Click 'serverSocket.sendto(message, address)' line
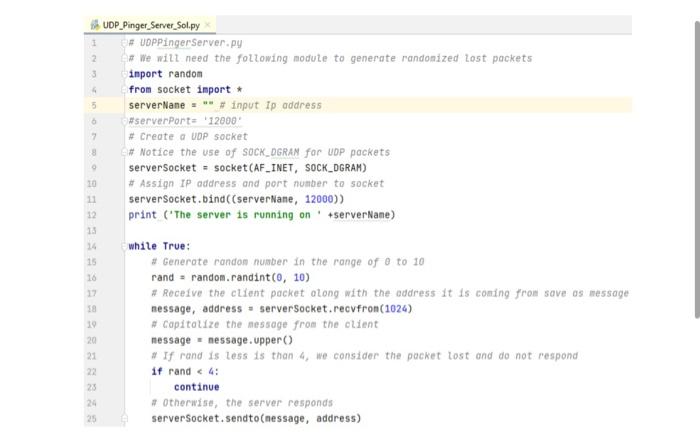Image resolution: width=700 pixels, height=448 pixels. point(256,419)
